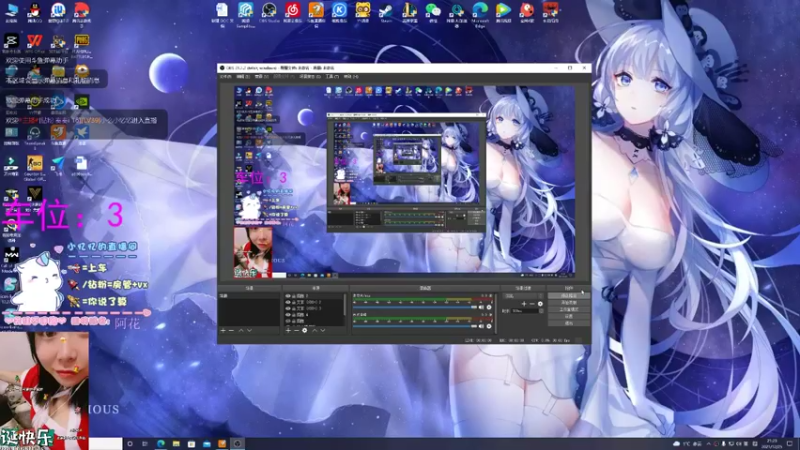
Task: Open the Tencent Video play-arrow shortcut
Action: [504, 10]
